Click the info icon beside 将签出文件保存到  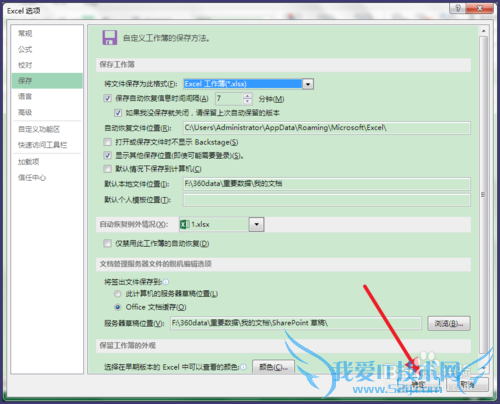(x=166, y=282)
